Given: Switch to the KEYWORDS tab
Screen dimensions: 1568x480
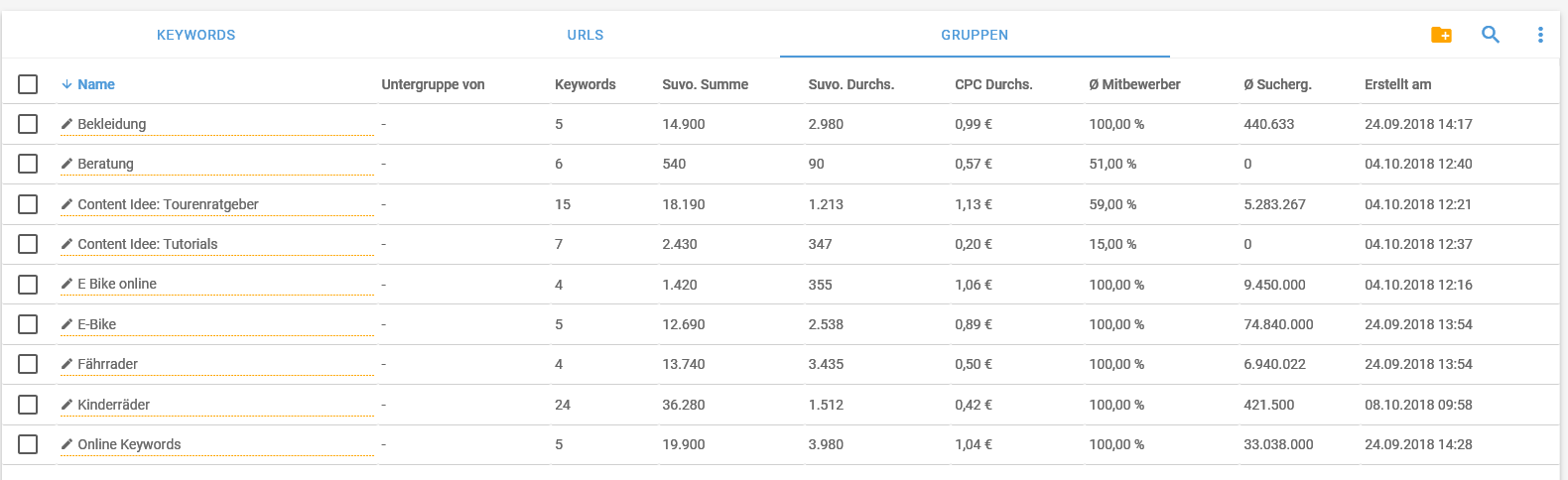Looking at the screenshot, I should coord(196,35).
